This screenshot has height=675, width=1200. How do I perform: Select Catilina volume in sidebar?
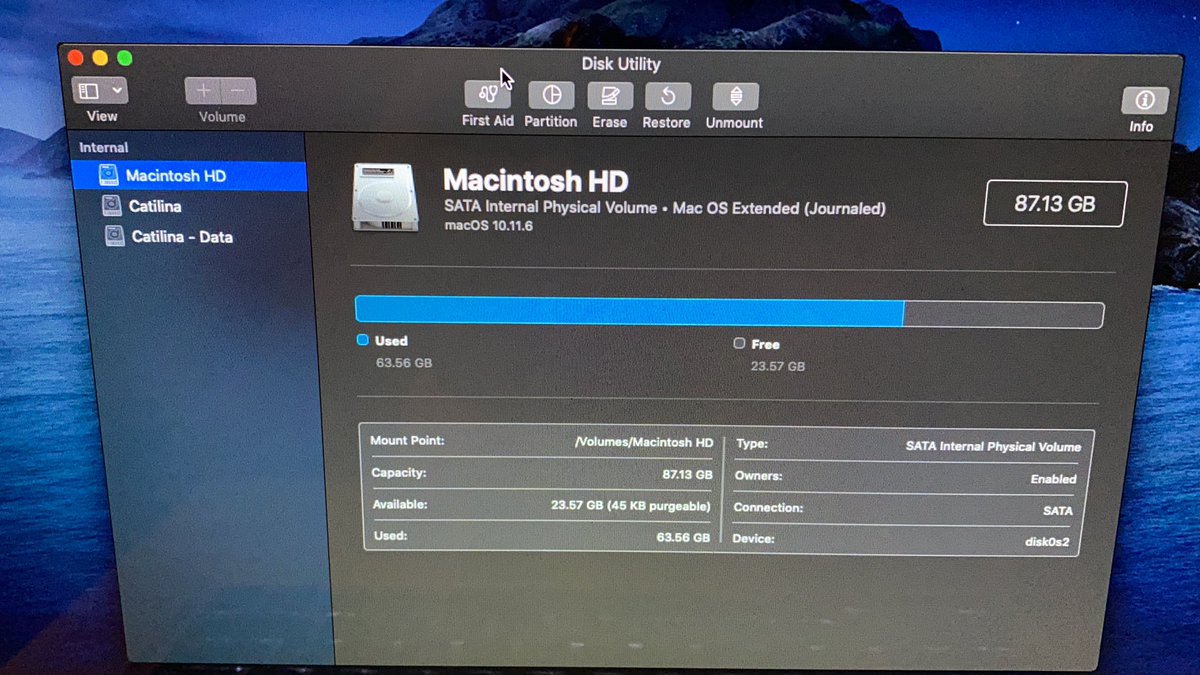[x=155, y=206]
